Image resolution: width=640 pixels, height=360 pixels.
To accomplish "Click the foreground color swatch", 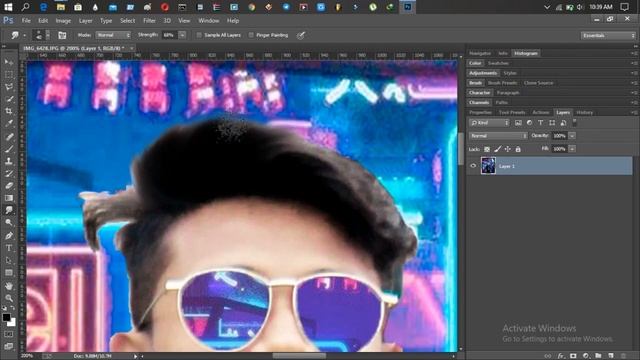I will (x=6, y=317).
